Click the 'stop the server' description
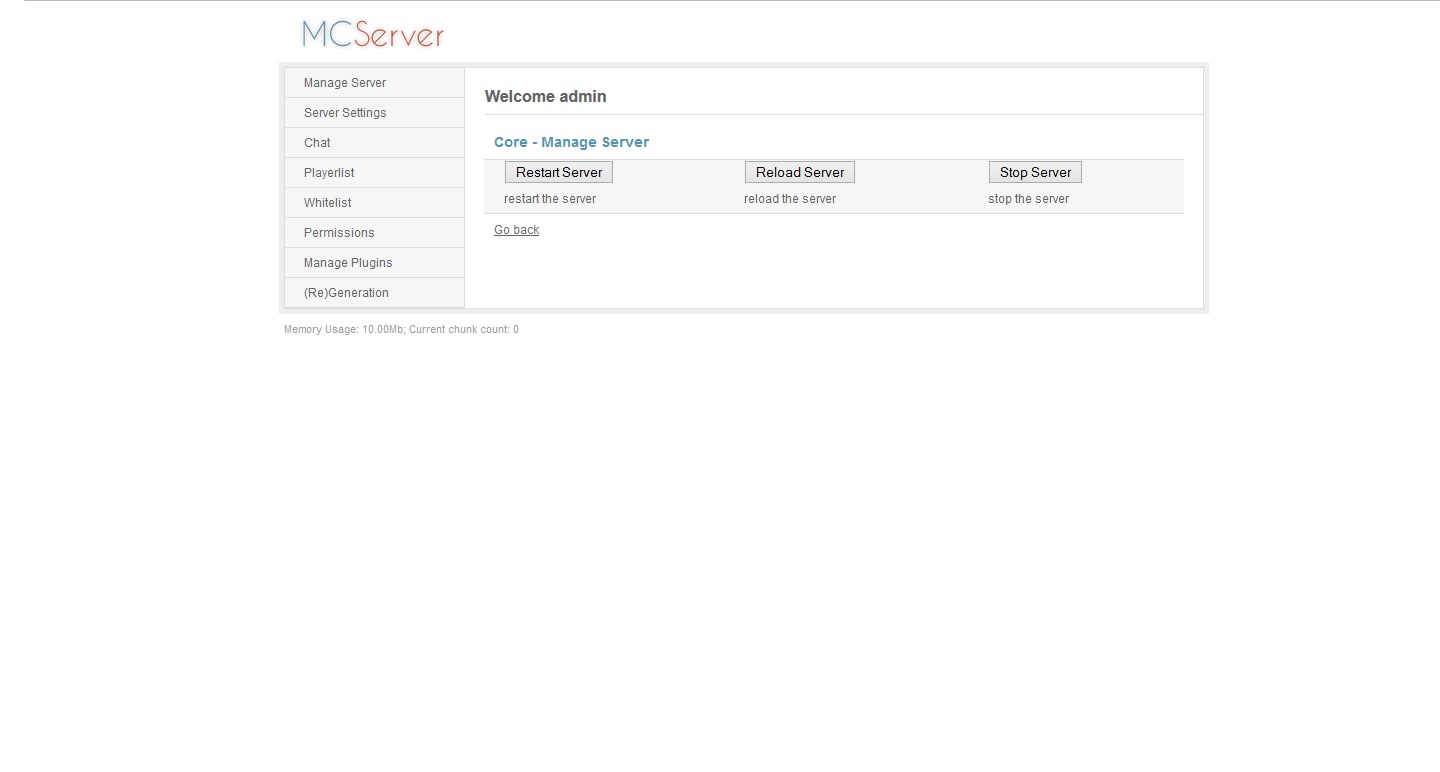 (x=1028, y=199)
